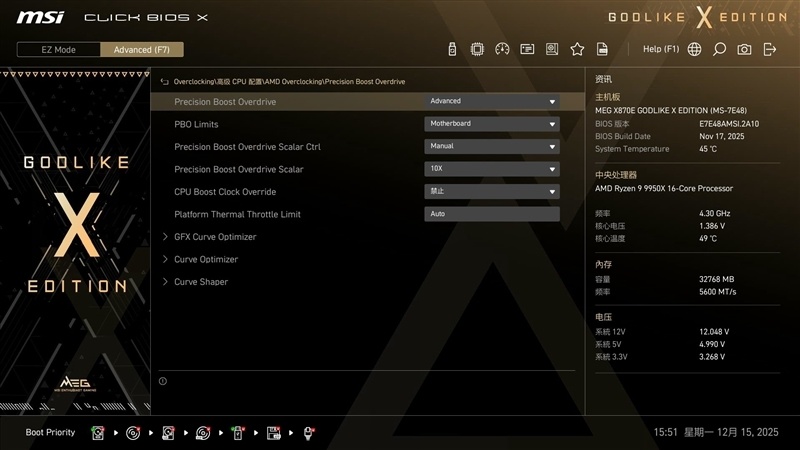This screenshot has width=800, height=450.
Task: Select the Precision Boost Overdrive Scalar Ctrl label
Action: 247,147
